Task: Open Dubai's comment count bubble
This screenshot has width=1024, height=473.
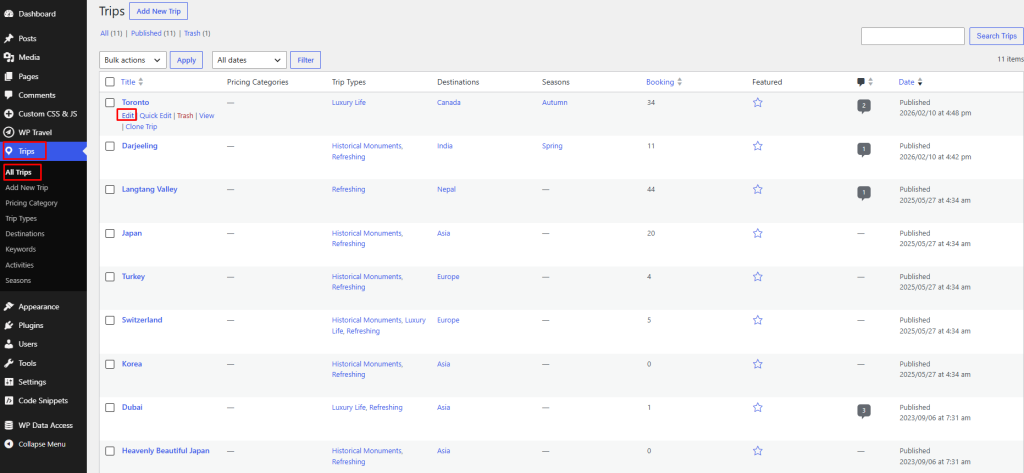Action: [864, 412]
